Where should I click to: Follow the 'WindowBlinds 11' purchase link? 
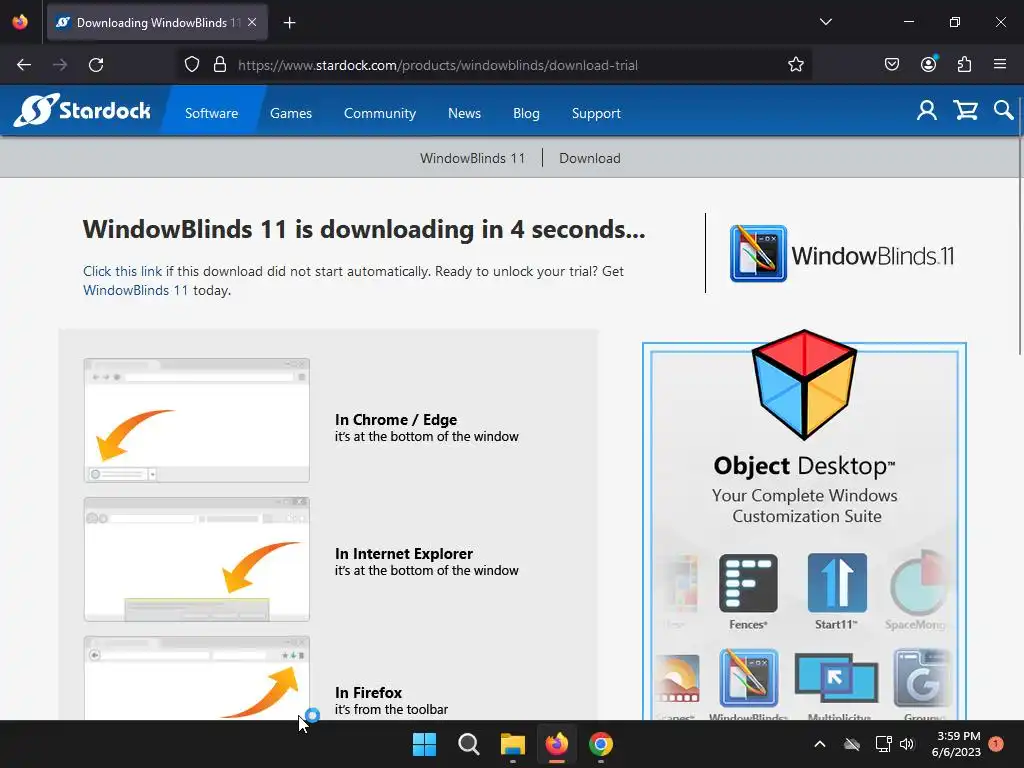pos(135,290)
